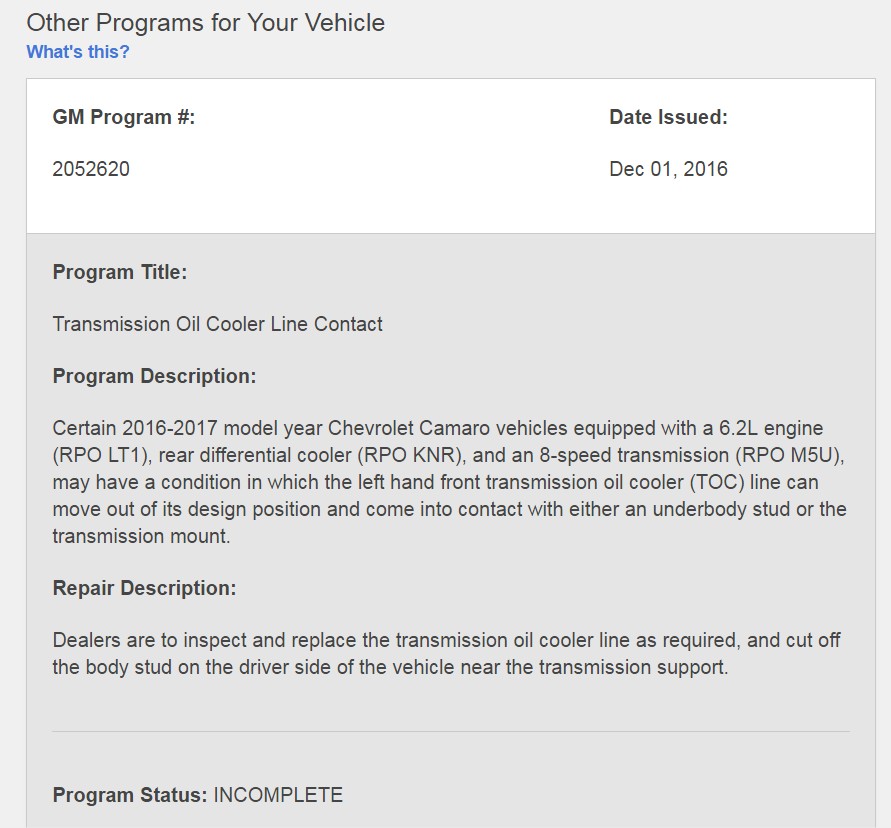Select the date Dec 01, 2016
Viewport: 891px width, 828px height.
pos(668,169)
